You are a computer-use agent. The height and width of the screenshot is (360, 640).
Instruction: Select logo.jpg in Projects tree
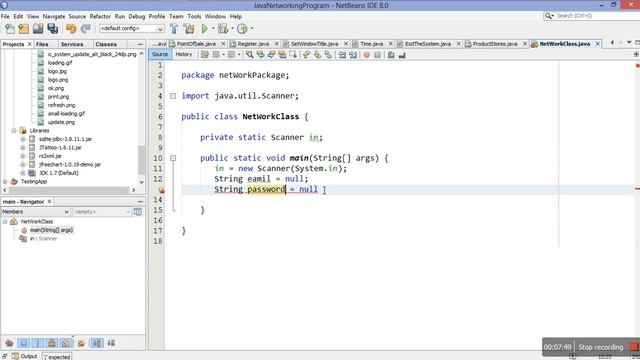point(57,71)
